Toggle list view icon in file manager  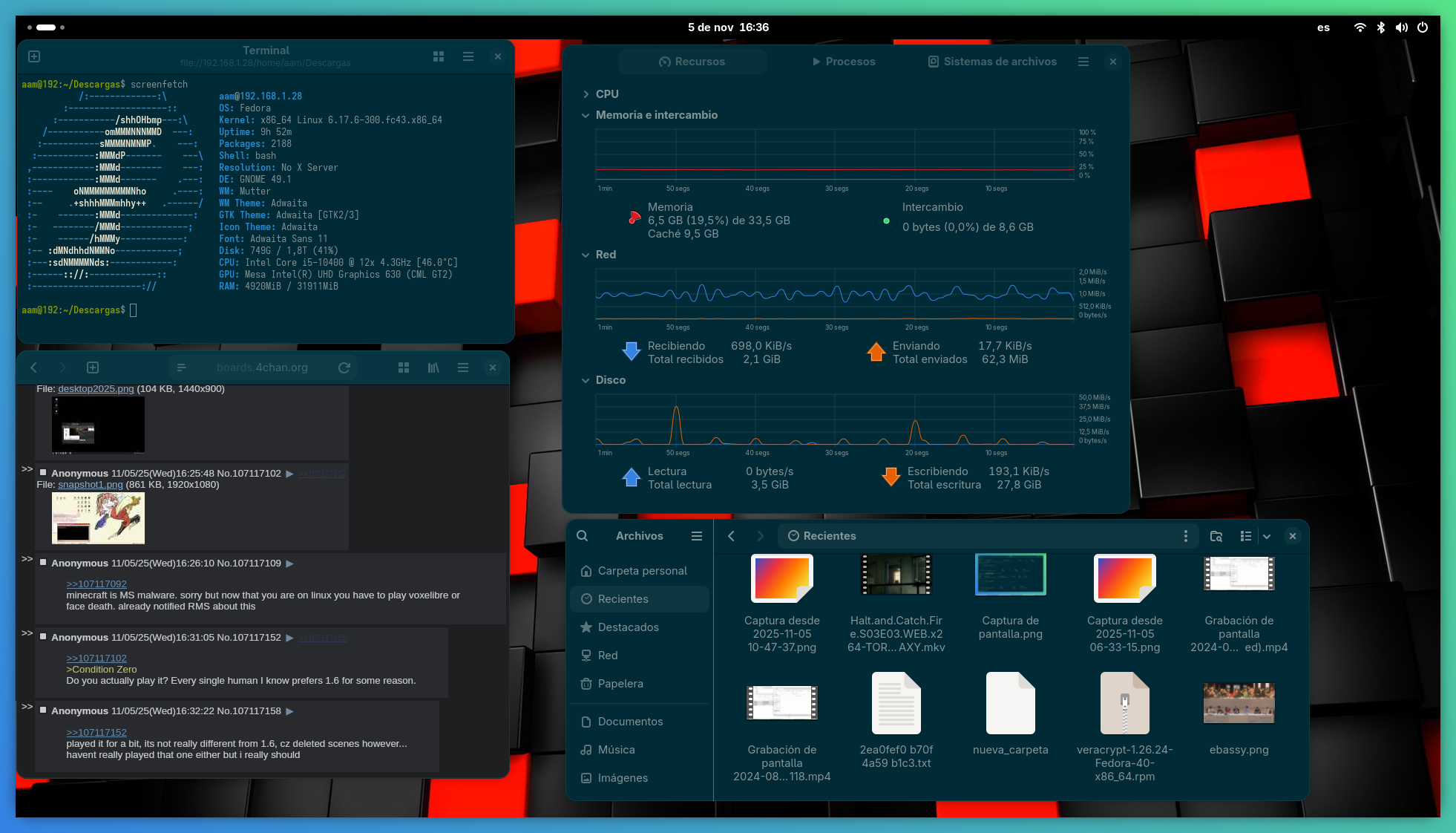tap(1246, 536)
